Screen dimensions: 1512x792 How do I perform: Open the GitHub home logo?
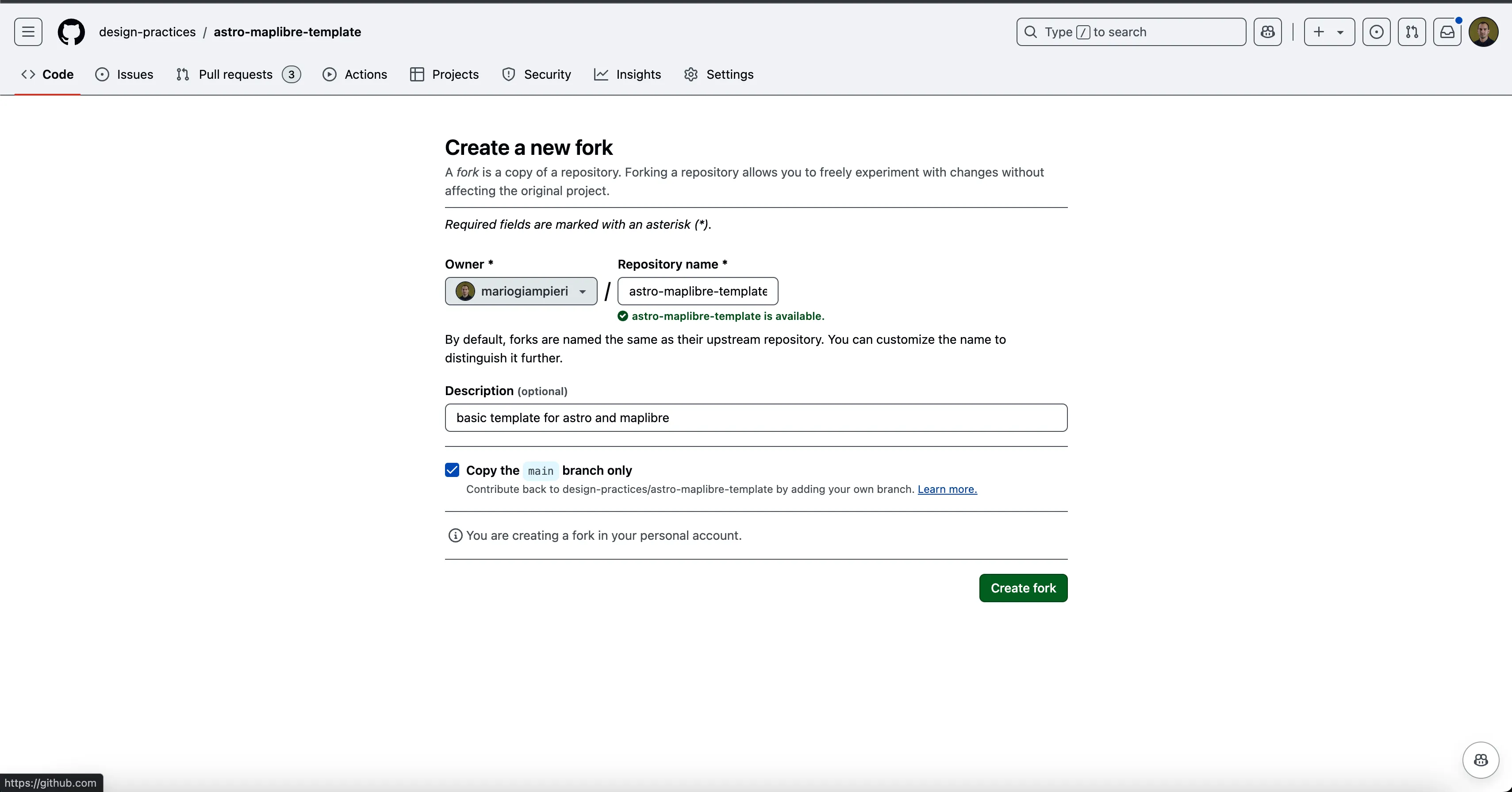click(71, 32)
